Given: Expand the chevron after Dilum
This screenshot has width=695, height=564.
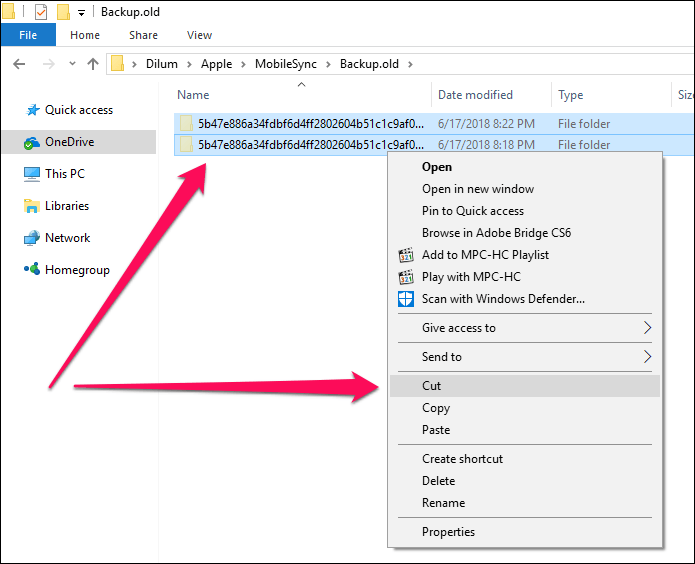Looking at the screenshot, I should pos(189,65).
